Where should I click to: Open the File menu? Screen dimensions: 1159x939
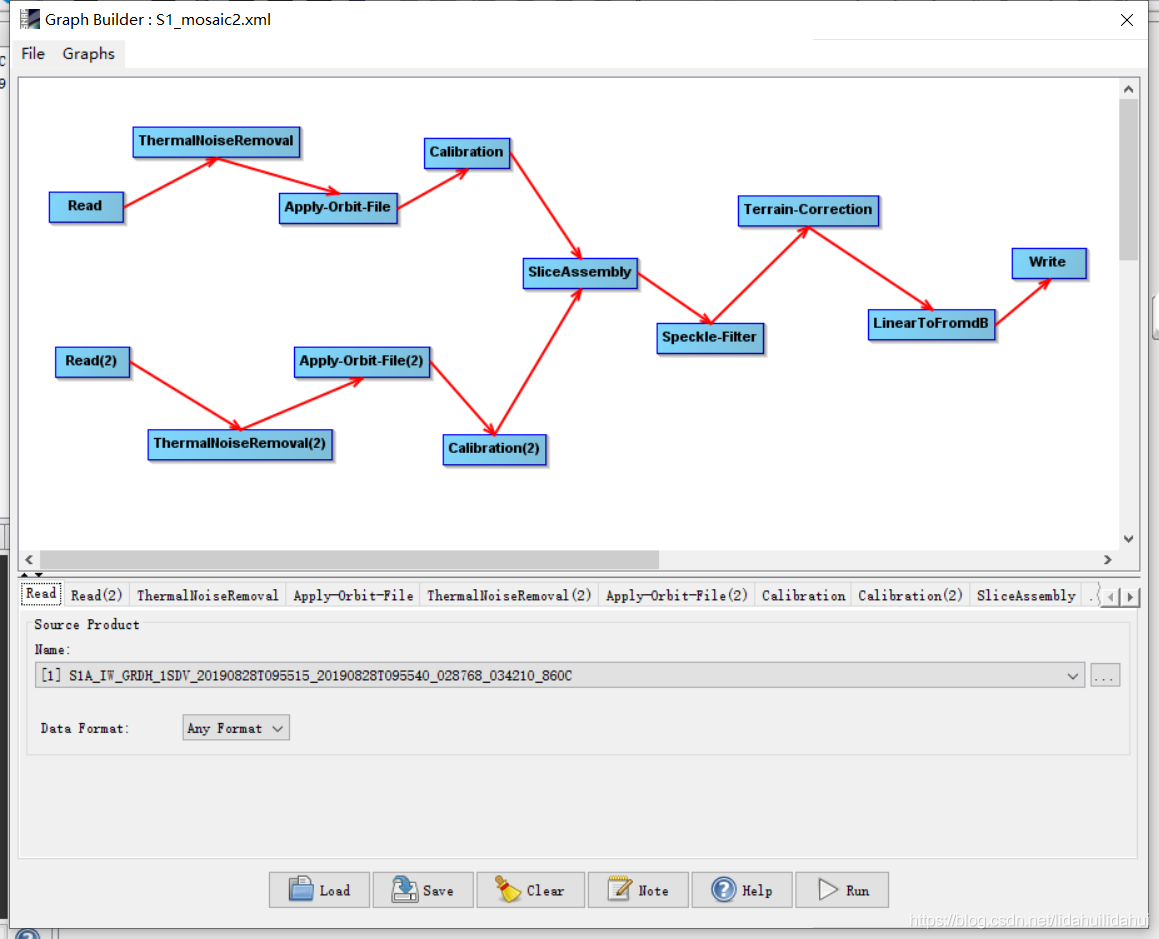click(x=33, y=53)
